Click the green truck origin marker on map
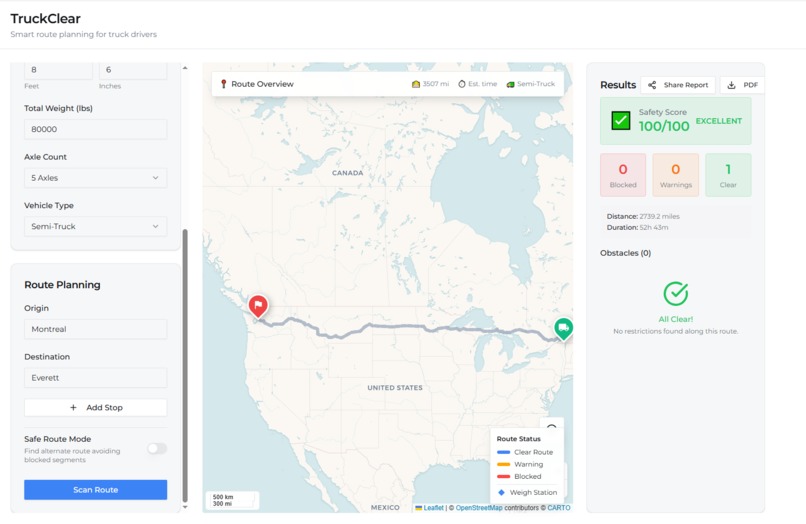The image size is (806, 524). [563, 329]
